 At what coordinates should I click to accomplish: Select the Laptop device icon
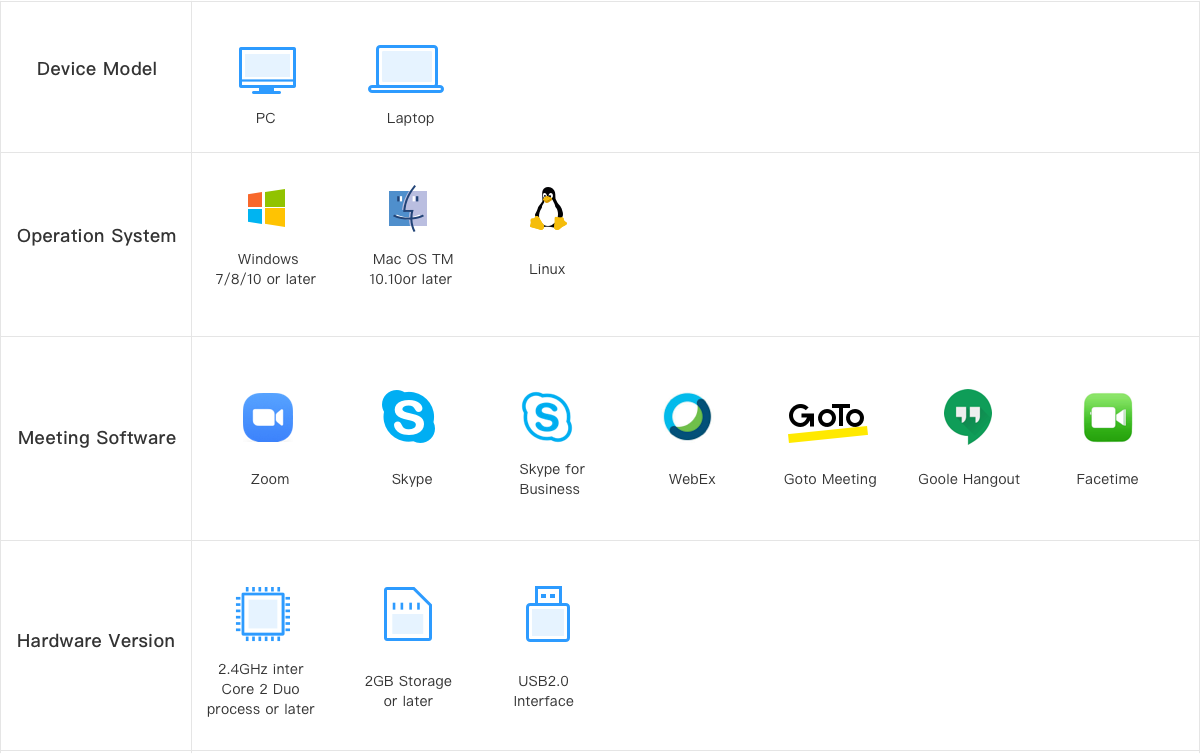click(406, 70)
